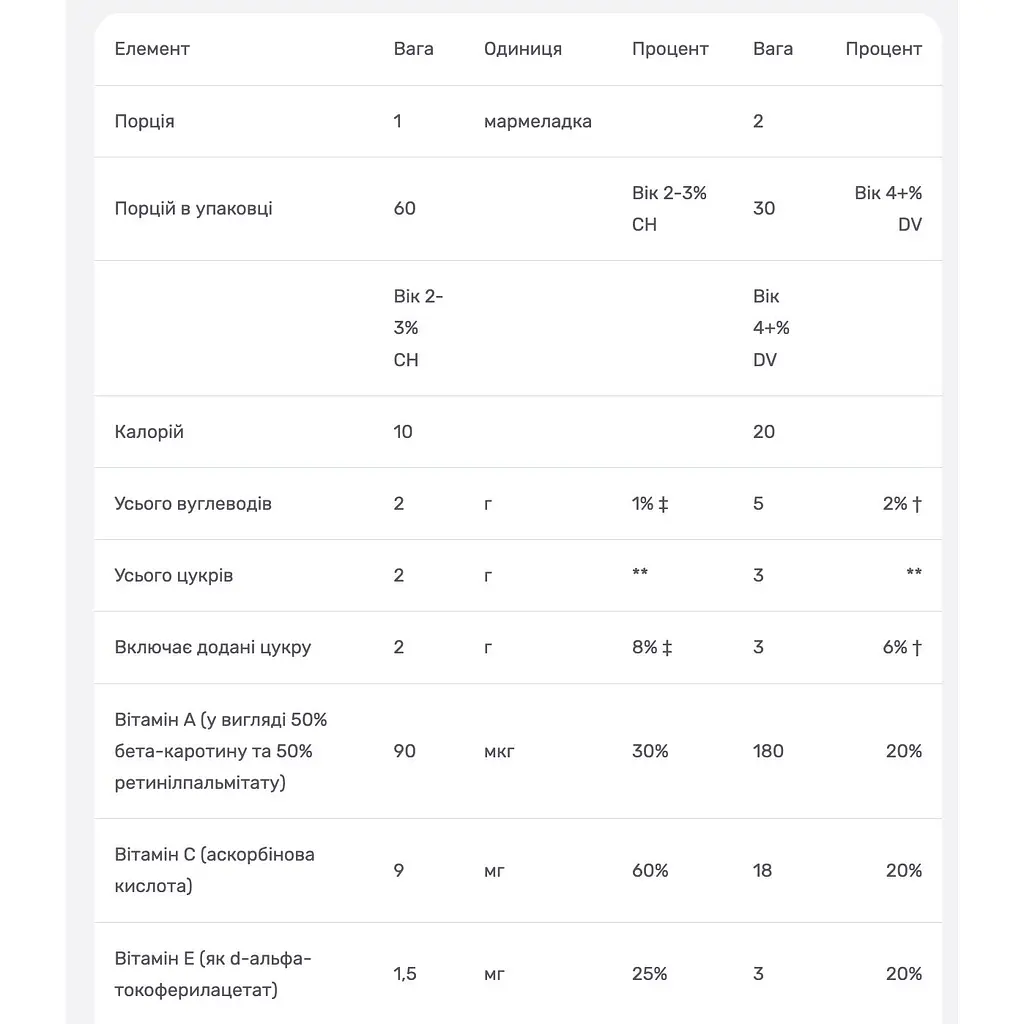
Task: Click the 60% vitamin C percentage
Action: coord(650,871)
